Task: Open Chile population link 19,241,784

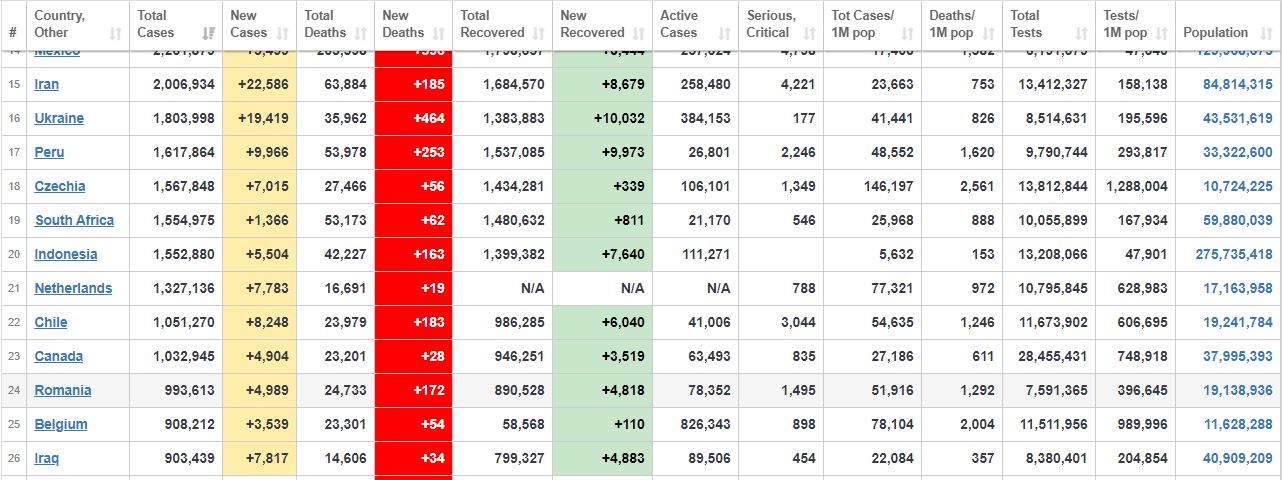Action: [1238, 322]
